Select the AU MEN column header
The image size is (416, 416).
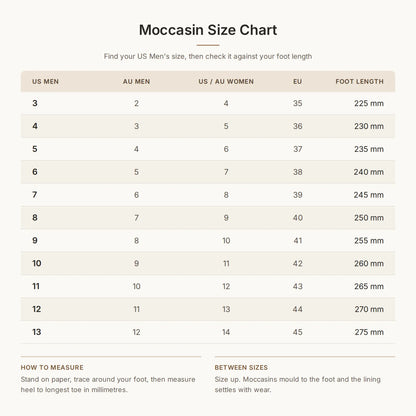click(136, 81)
